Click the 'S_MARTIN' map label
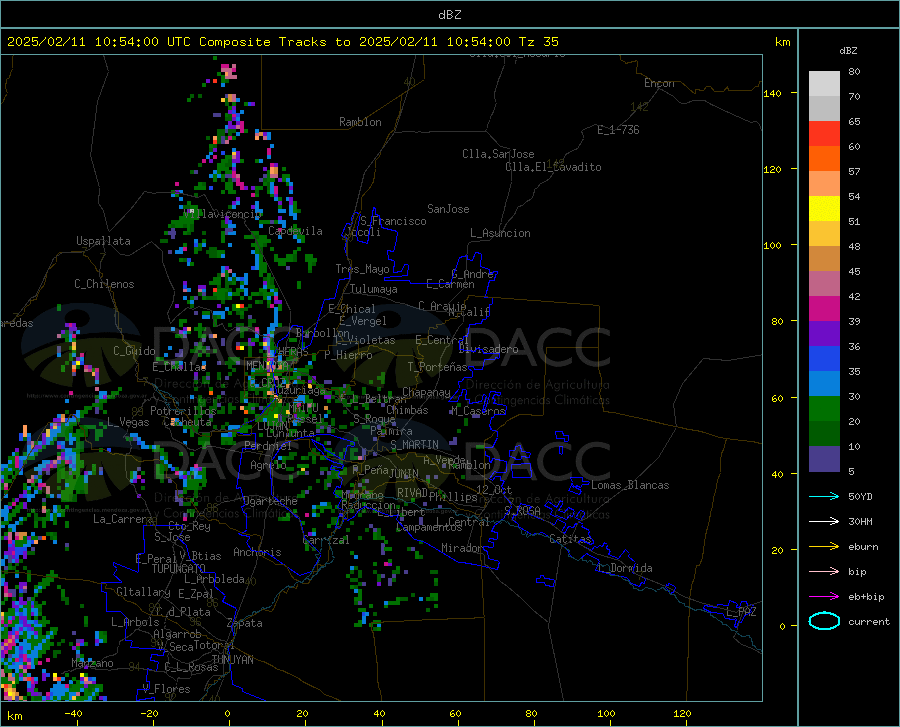Viewport: 900px width, 727px height. [x=414, y=445]
